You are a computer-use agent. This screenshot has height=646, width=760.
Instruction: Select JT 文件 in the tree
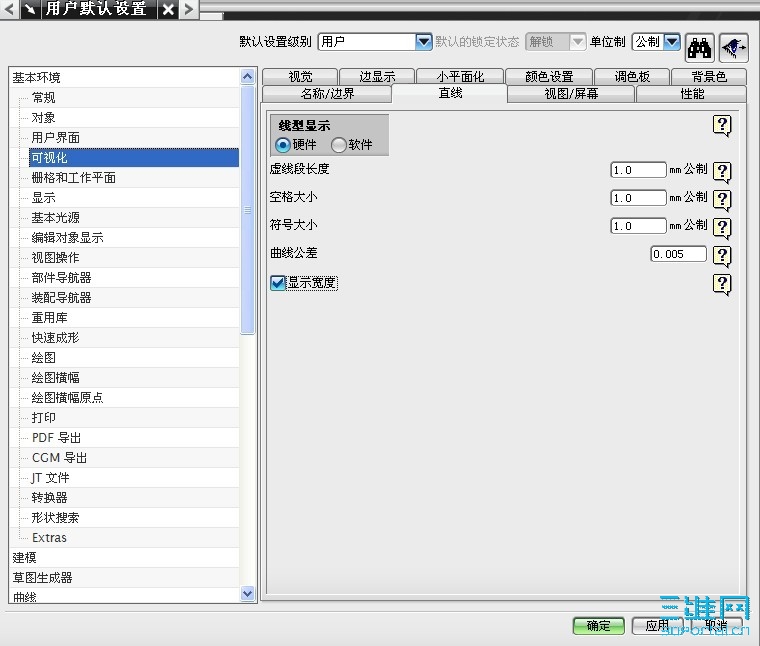click(50, 478)
